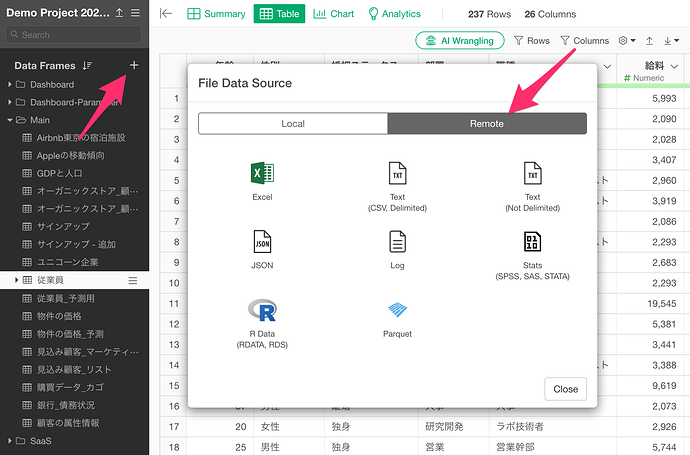Open the 従業員 data frame row menu icon
The width and height of the screenshot is (690, 455).
coord(132,280)
